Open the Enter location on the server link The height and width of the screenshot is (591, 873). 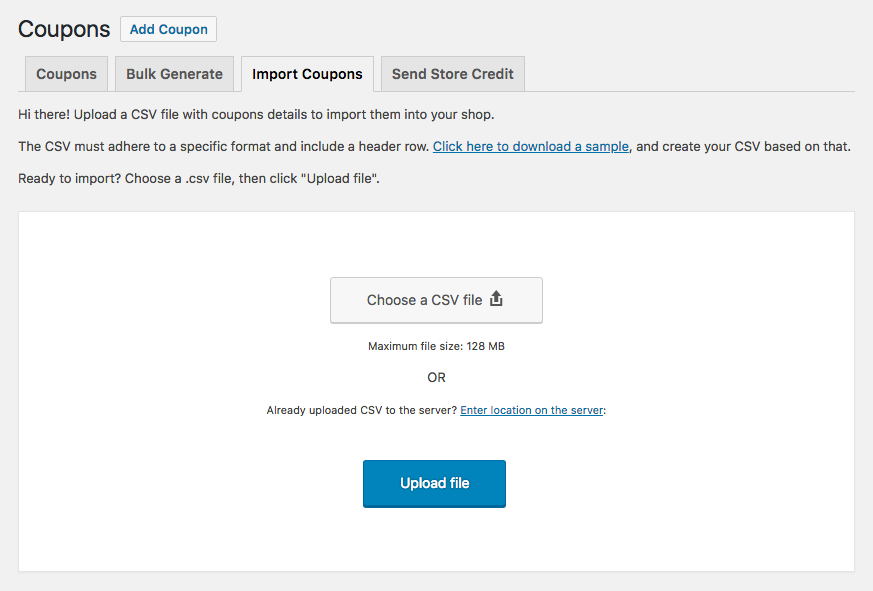tap(532, 411)
